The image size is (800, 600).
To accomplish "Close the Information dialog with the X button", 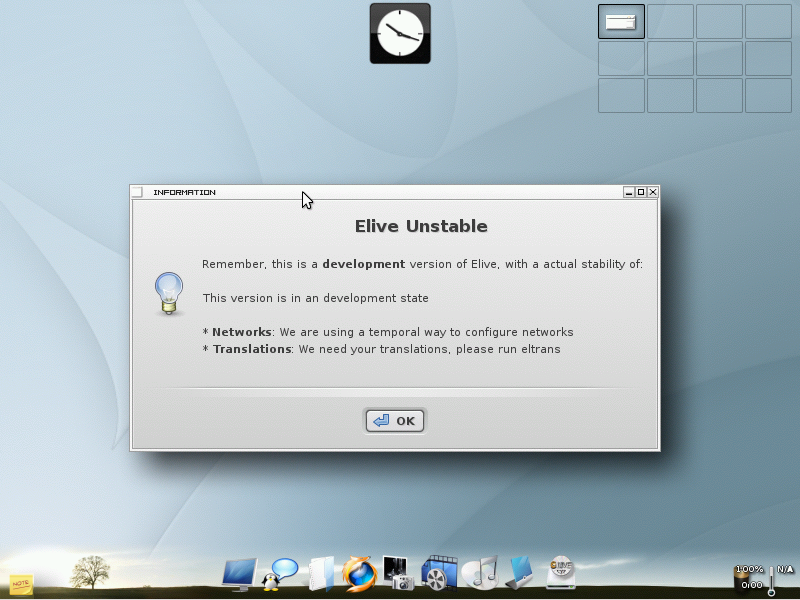I will pos(653,192).
